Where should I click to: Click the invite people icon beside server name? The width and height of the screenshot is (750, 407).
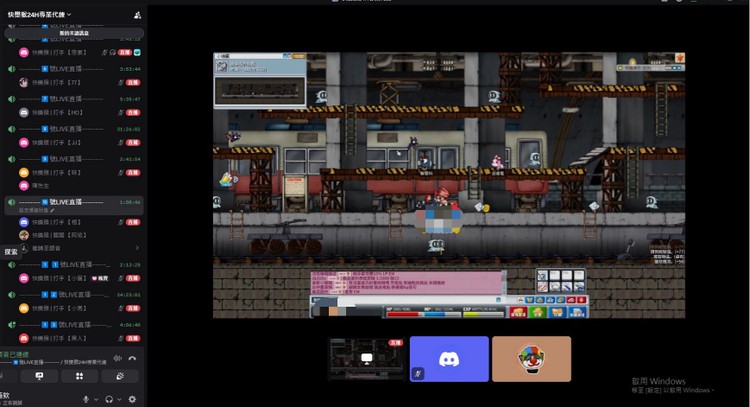pyautogui.click(x=137, y=15)
